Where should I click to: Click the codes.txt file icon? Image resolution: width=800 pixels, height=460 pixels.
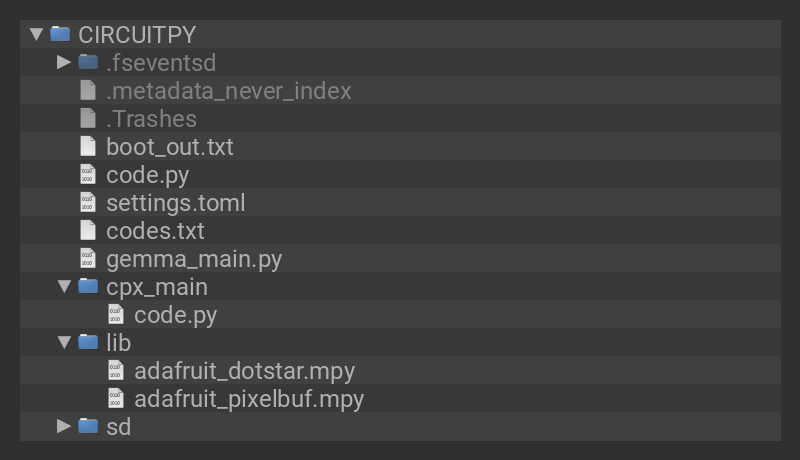(x=88, y=230)
